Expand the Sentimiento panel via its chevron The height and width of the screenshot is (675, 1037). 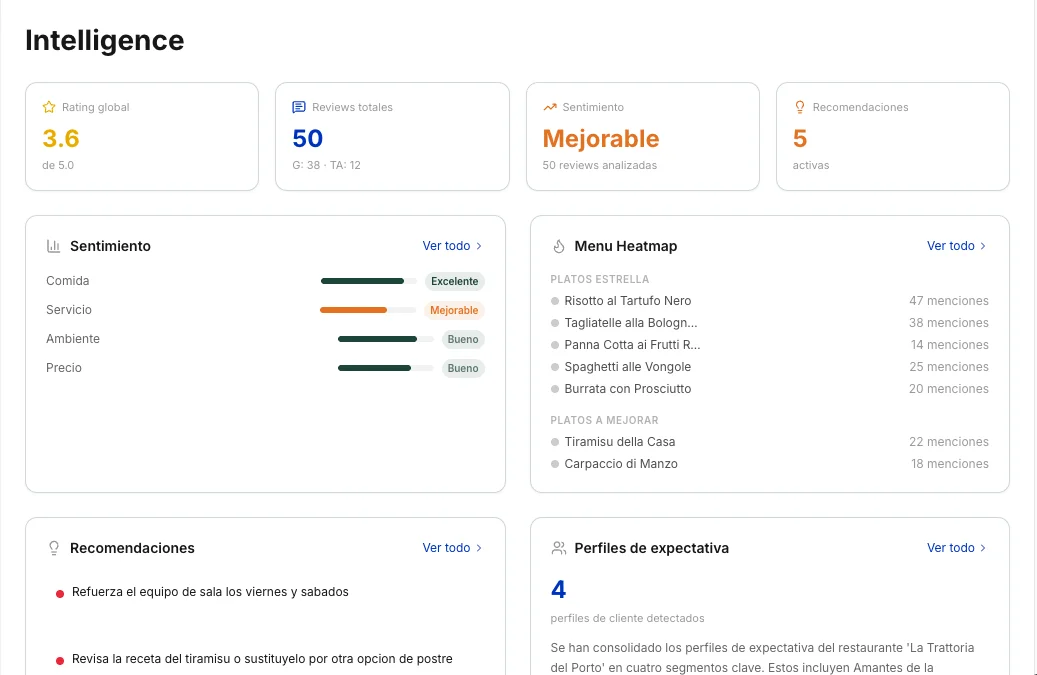[x=478, y=246]
